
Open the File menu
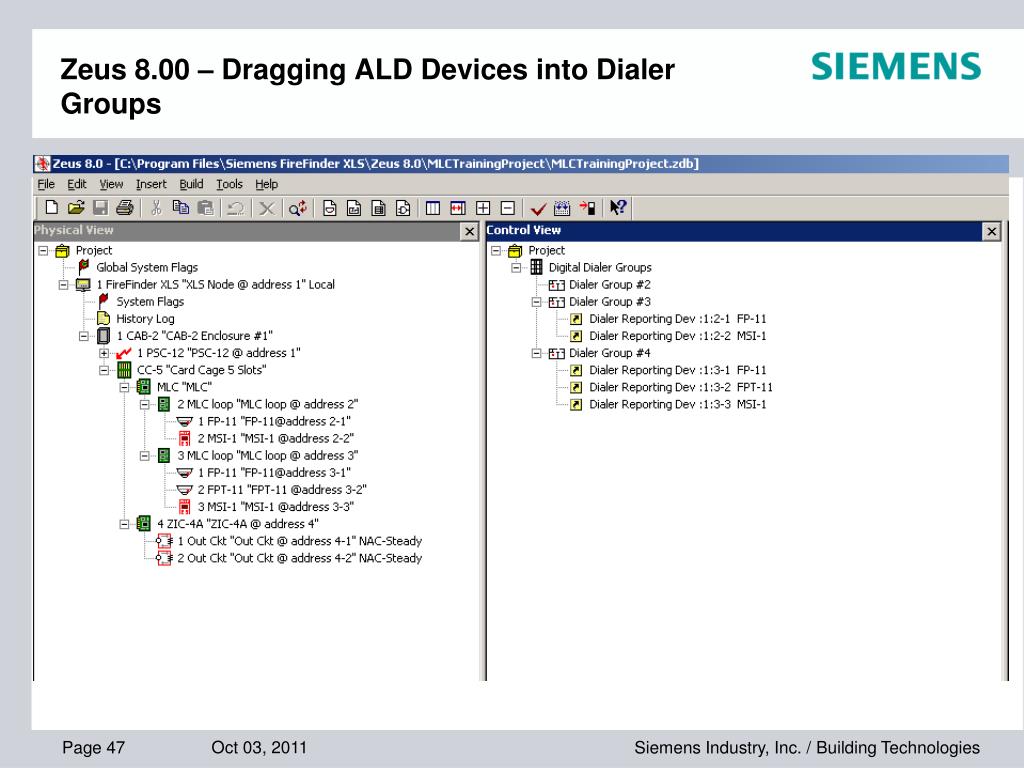pyautogui.click(x=46, y=184)
